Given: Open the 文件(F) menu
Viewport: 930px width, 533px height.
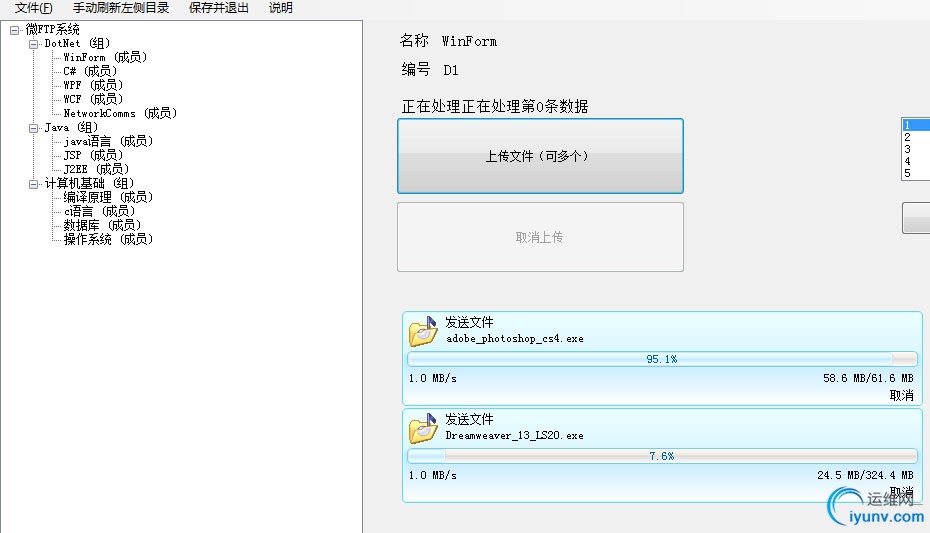Looking at the screenshot, I should (x=33, y=8).
